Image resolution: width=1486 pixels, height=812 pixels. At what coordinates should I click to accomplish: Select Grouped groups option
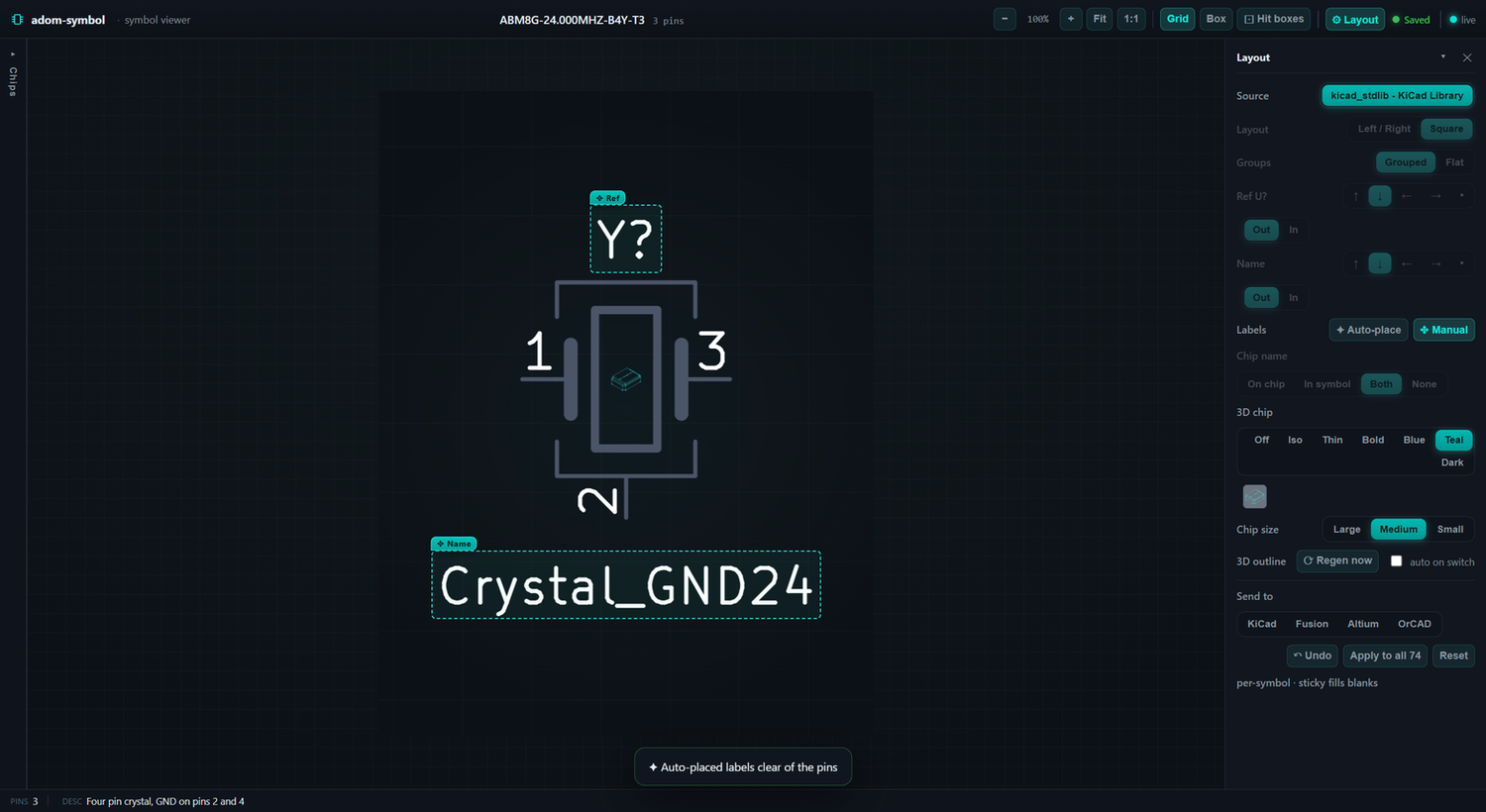1406,162
